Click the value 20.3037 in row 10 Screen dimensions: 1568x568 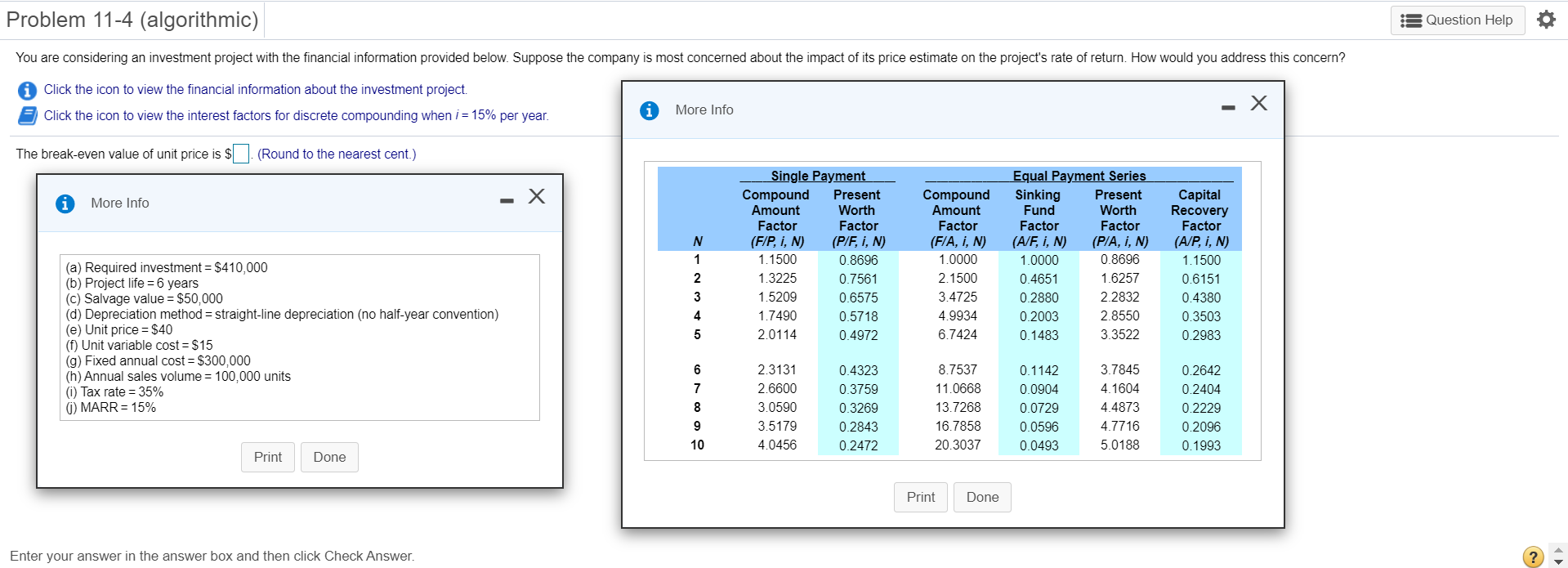point(958,445)
